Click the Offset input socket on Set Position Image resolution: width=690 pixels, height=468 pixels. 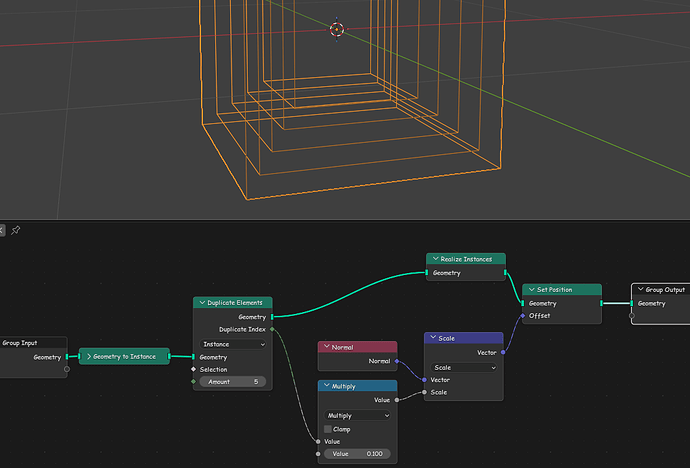point(522,316)
